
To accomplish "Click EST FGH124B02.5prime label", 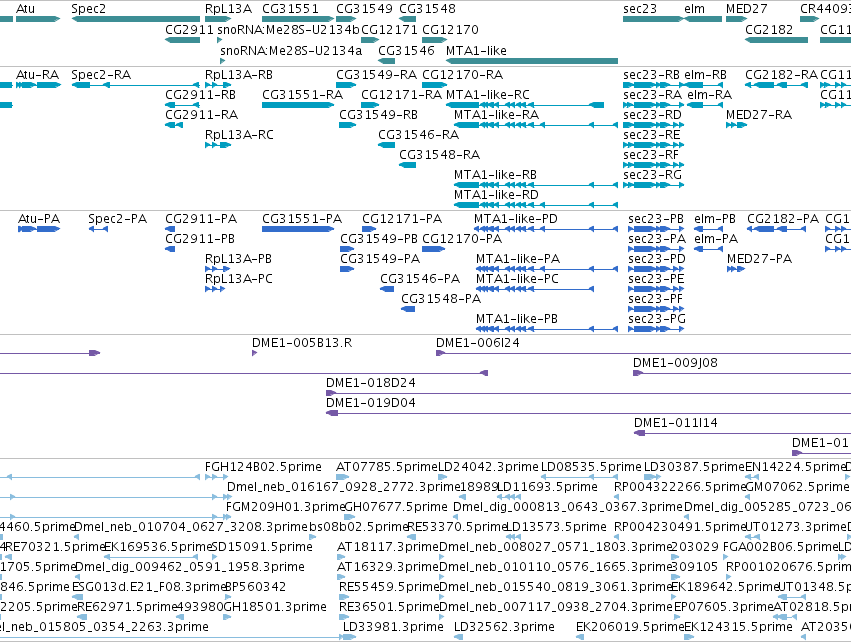I will tap(263, 467).
